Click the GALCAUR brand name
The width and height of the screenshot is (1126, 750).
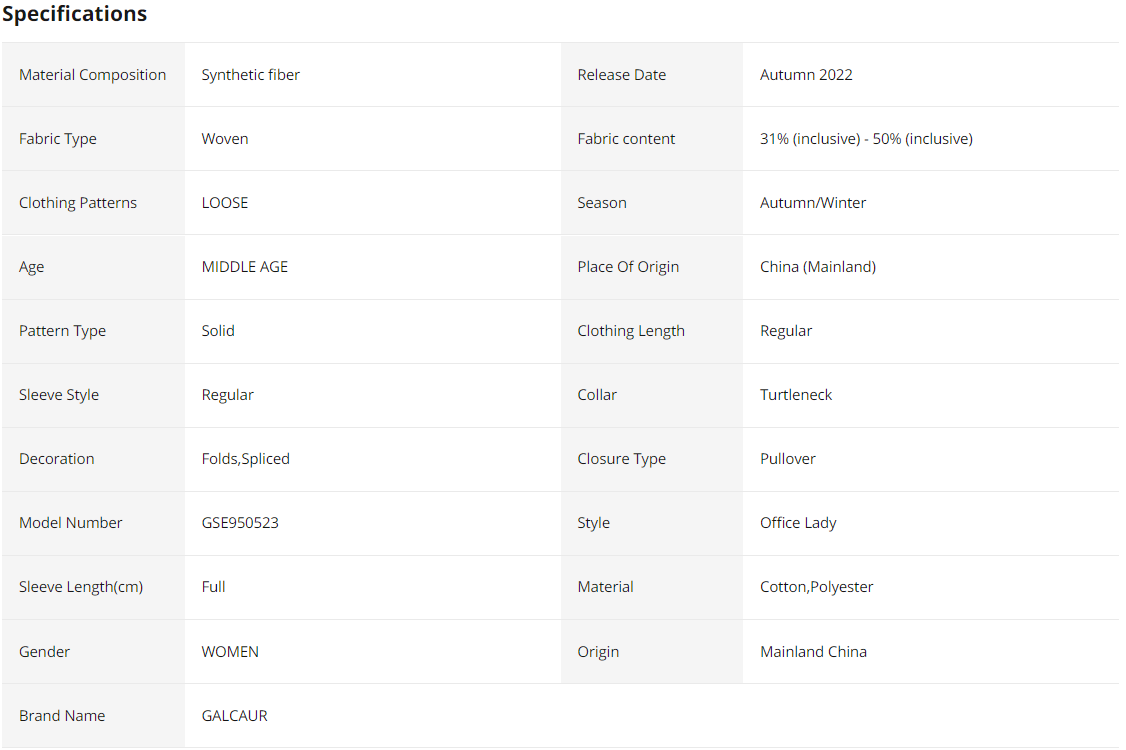coord(235,716)
